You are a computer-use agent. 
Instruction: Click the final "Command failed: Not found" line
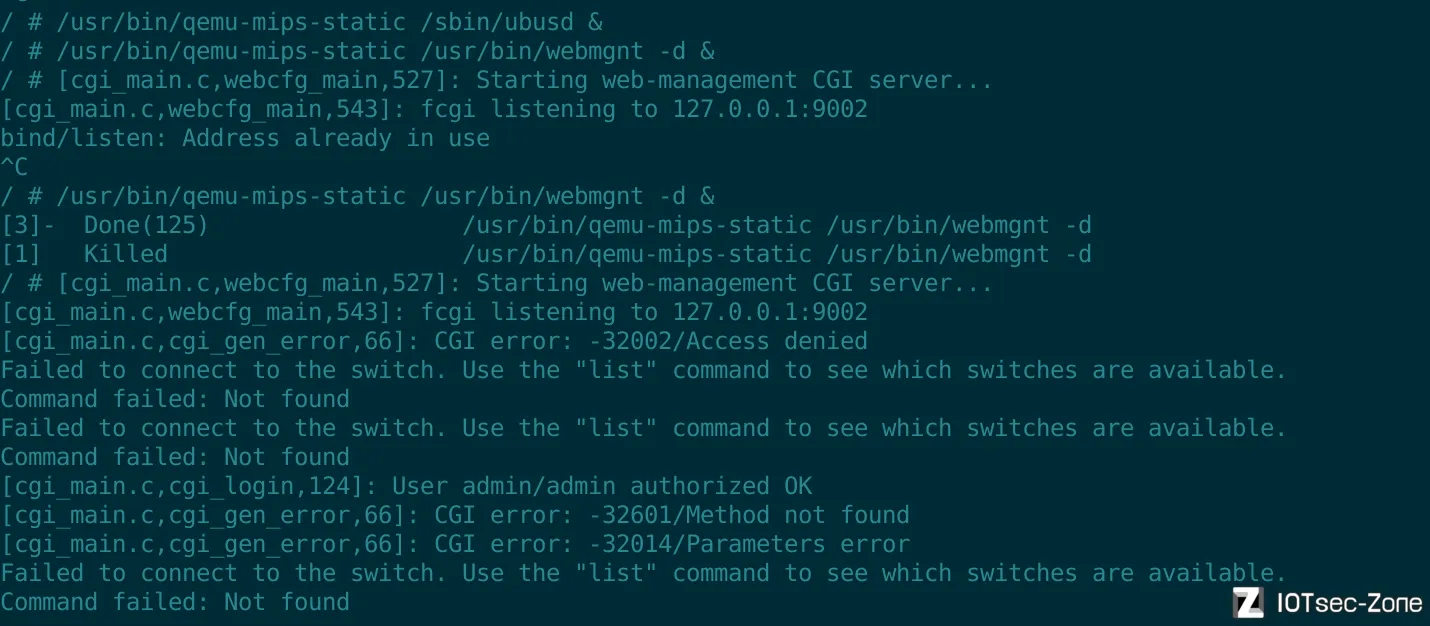tap(175, 602)
